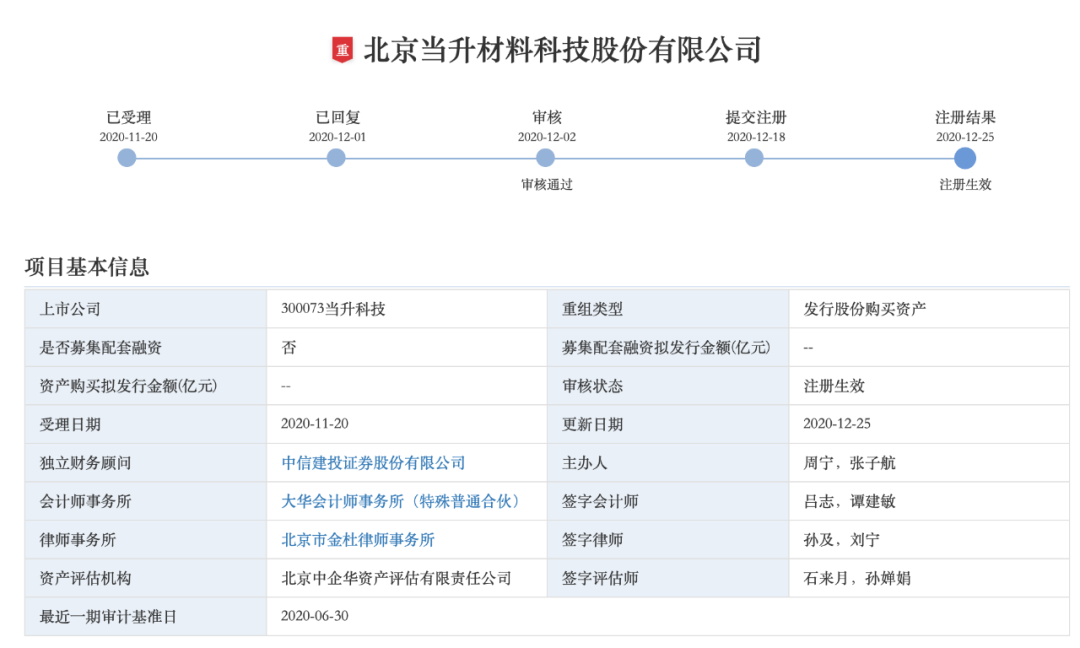Click the 注册生效 value in the 审核状态 row
The width and height of the screenshot is (1080, 648).
[833, 386]
